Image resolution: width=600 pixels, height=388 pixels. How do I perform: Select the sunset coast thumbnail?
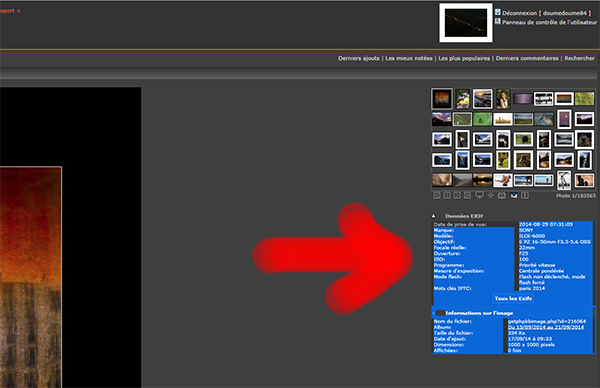point(482,99)
